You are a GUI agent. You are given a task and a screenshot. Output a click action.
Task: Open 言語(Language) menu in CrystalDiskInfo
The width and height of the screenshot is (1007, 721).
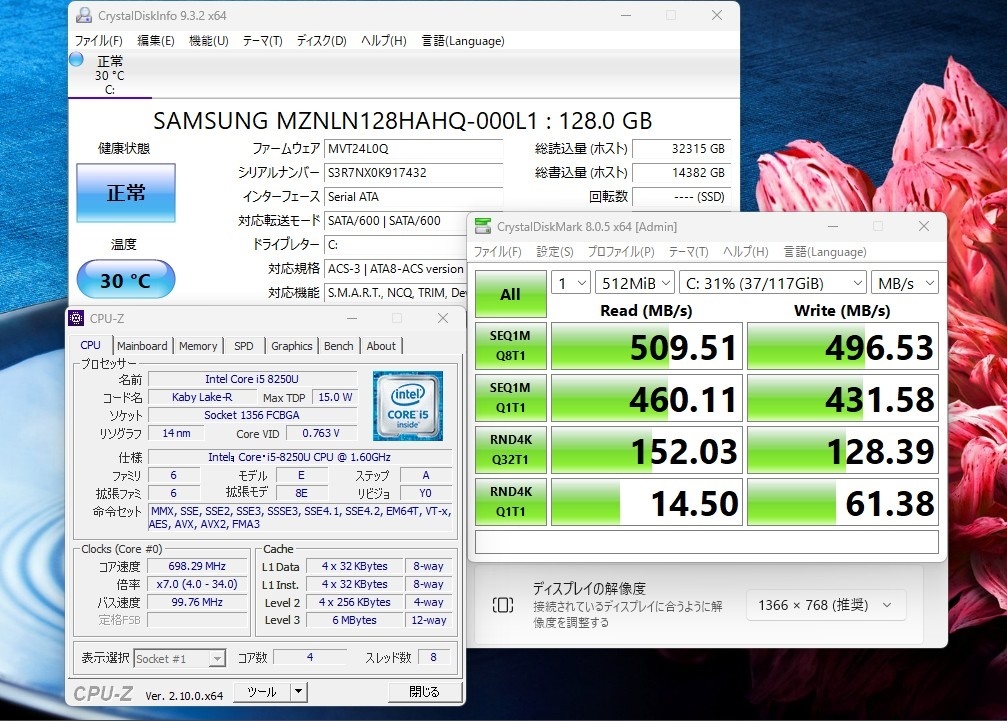point(462,40)
